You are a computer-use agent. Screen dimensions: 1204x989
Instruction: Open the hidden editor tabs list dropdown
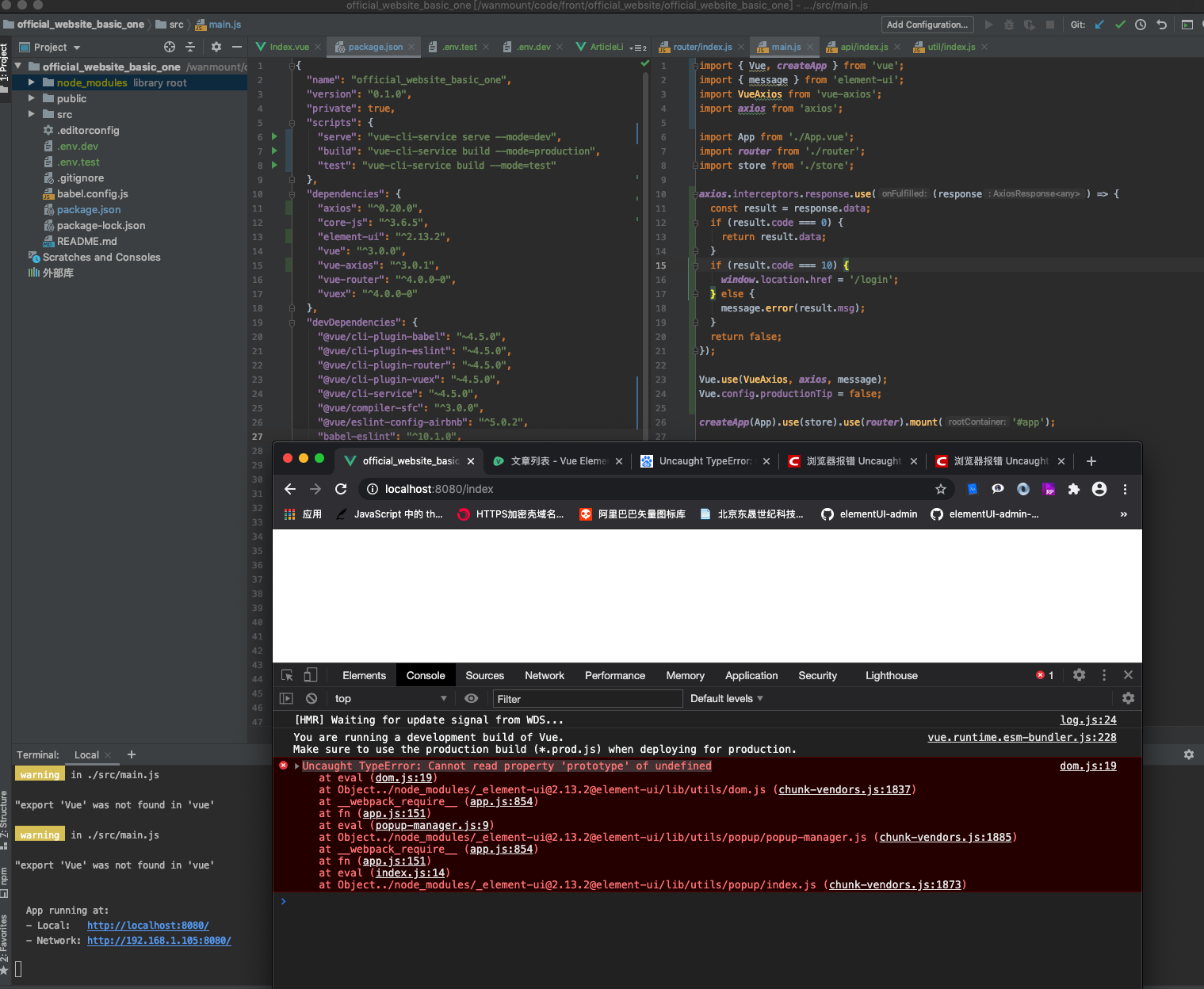pyautogui.click(x=638, y=47)
